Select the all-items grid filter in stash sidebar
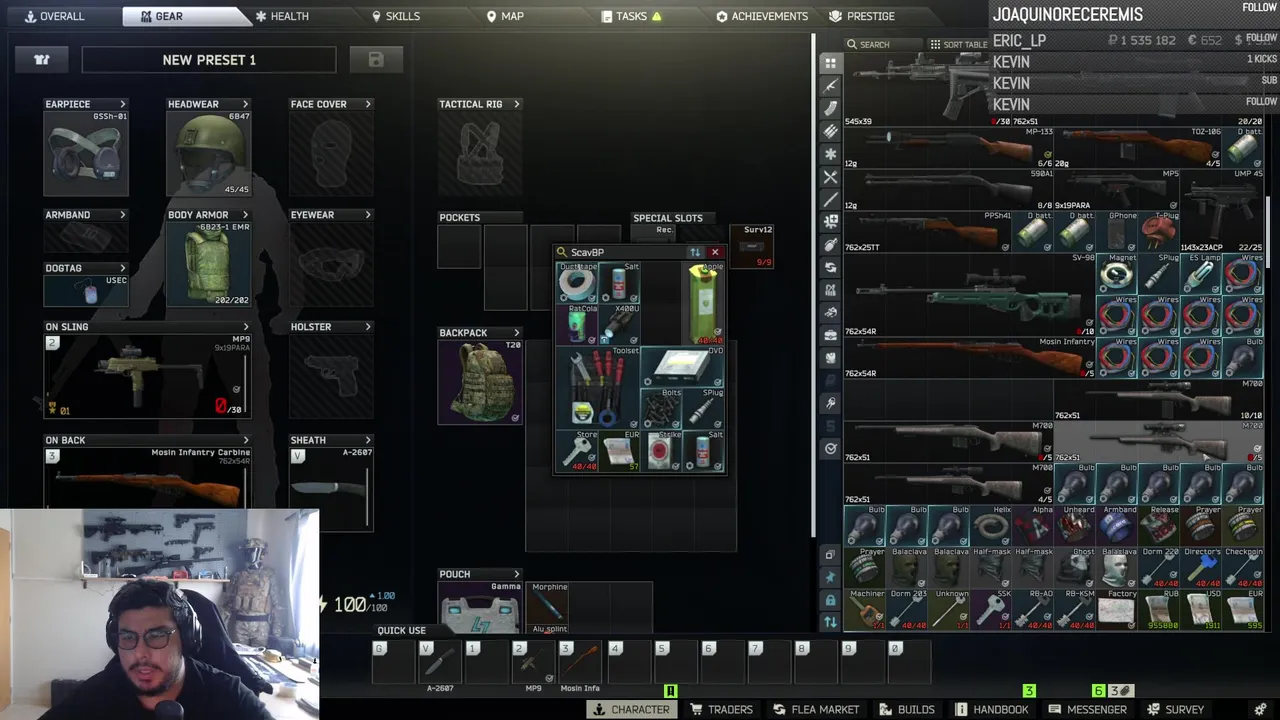The width and height of the screenshot is (1280, 720). click(830, 62)
